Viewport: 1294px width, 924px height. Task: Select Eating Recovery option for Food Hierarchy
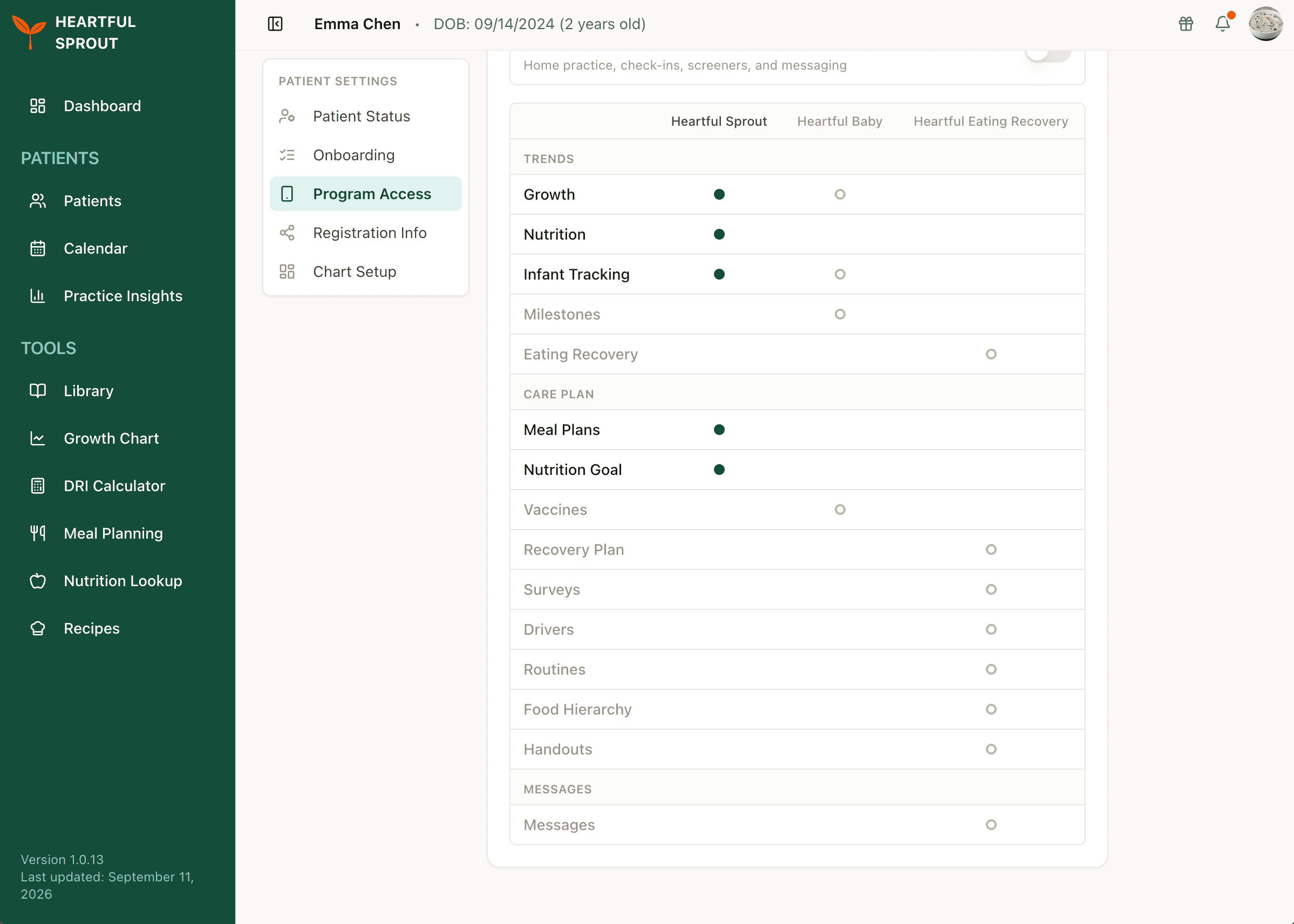[x=991, y=709]
